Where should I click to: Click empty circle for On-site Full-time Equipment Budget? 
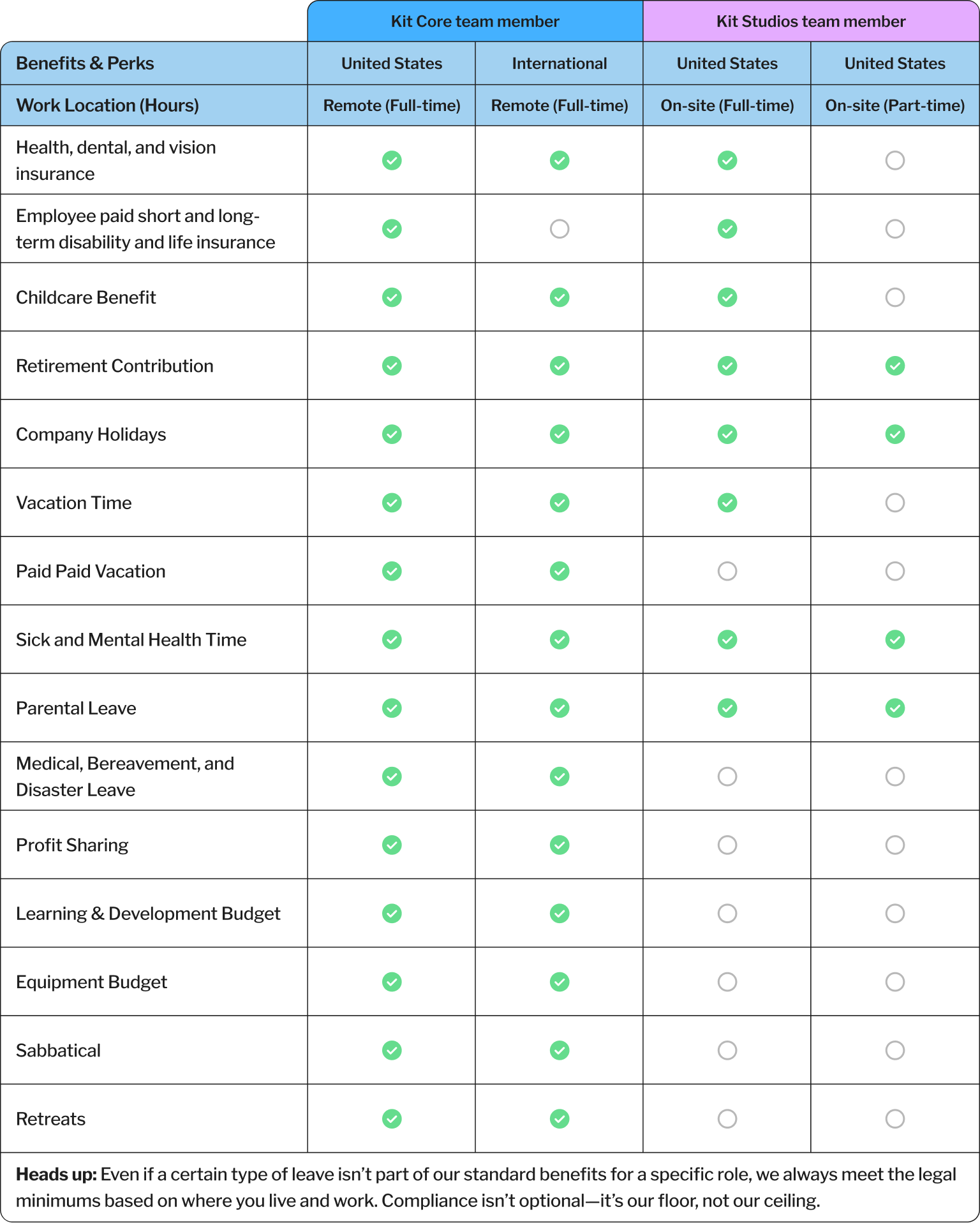(727, 982)
